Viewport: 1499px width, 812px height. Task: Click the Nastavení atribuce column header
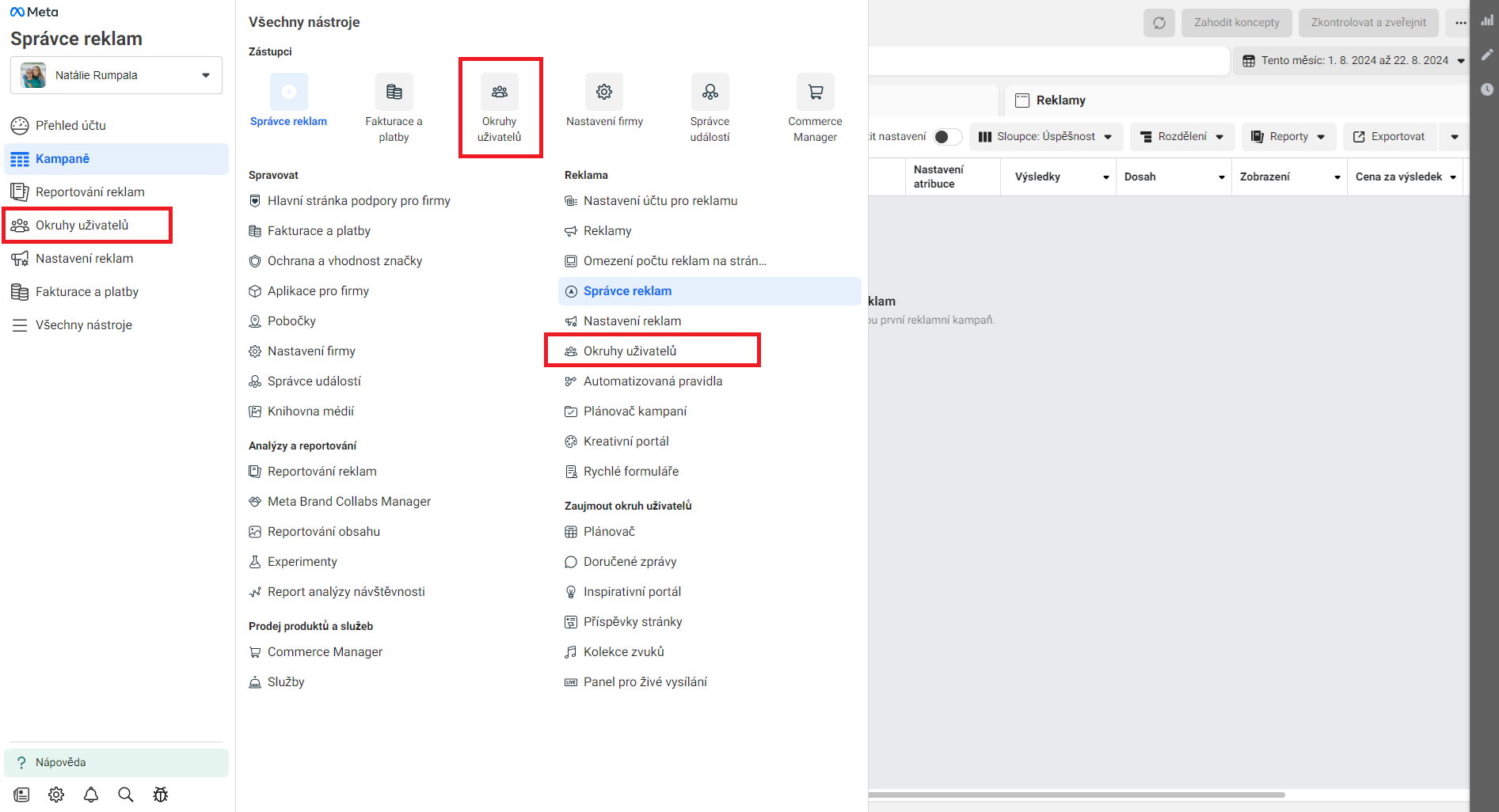click(x=953, y=177)
